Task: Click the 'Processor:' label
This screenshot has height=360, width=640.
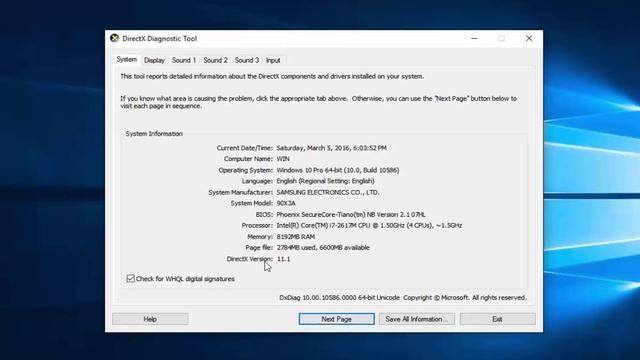Action: pyautogui.click(x=257, y=226)
